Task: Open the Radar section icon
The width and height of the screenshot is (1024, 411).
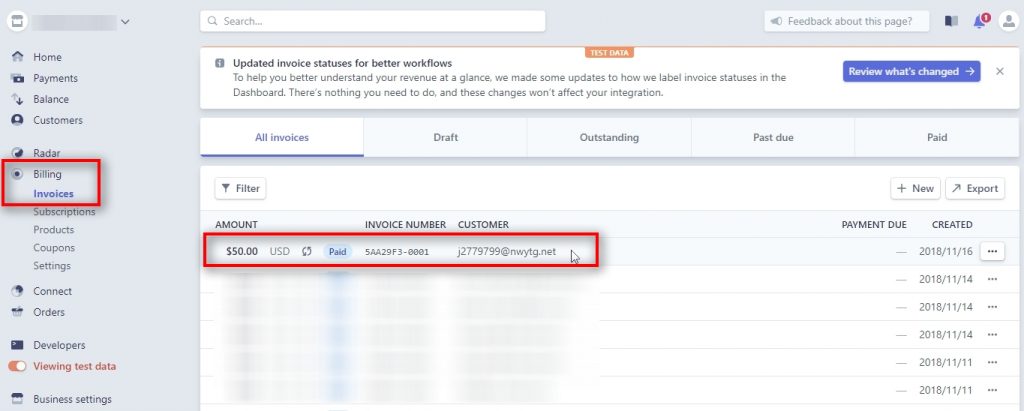Action: coord(17,153)
